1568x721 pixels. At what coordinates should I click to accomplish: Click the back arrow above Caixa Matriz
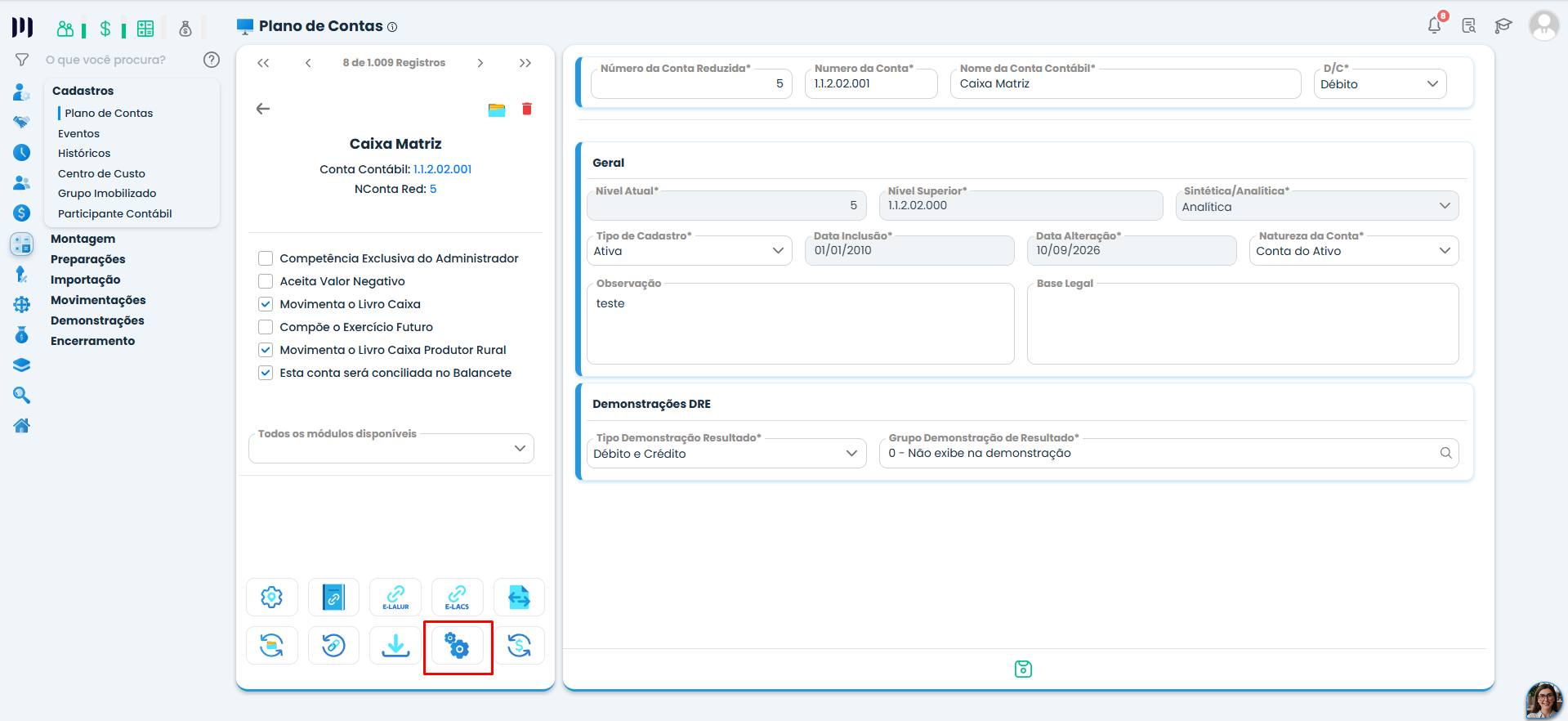tap(263, 109)
